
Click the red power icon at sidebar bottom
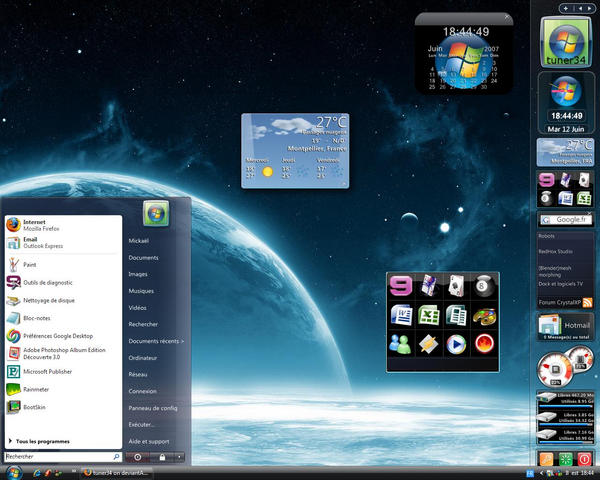(584, 459)
